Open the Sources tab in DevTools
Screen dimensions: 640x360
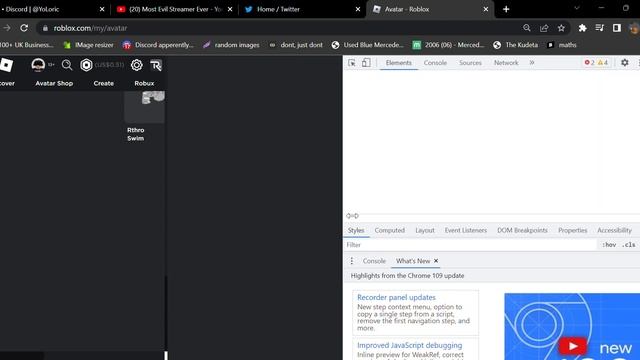coord(470,62)
